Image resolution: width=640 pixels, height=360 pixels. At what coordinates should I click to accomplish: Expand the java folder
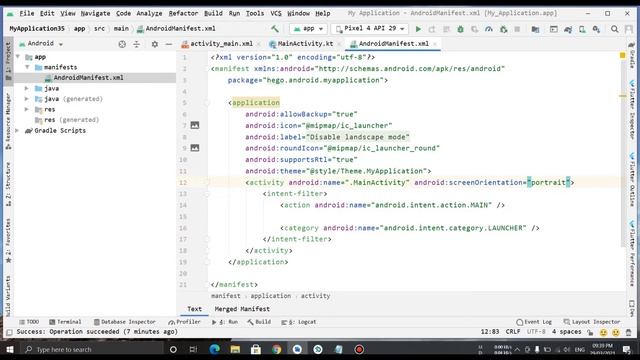[x=27, y=88]
